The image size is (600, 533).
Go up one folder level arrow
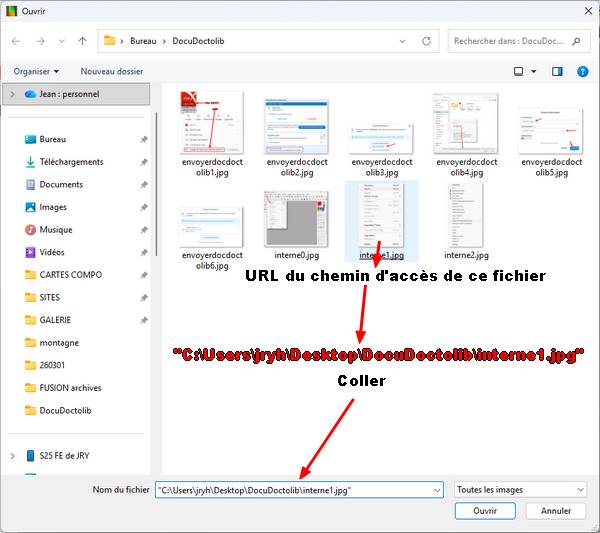82,41
